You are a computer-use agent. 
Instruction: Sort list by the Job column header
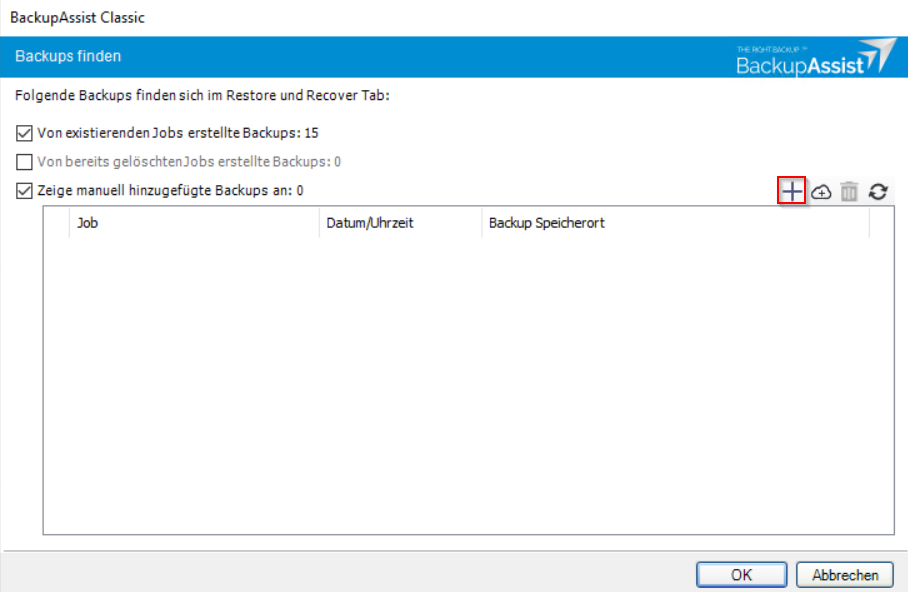pos(193,223)
